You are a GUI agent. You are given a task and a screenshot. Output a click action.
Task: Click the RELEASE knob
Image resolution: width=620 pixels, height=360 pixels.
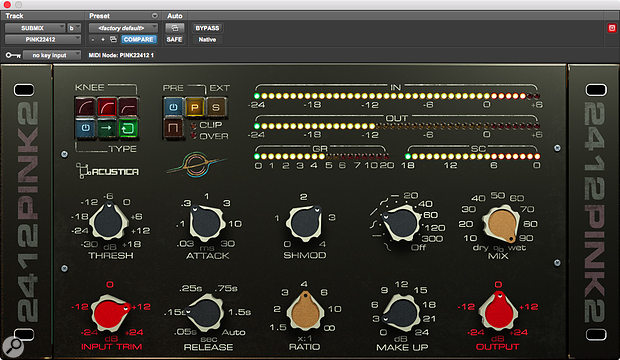[204, 313]
